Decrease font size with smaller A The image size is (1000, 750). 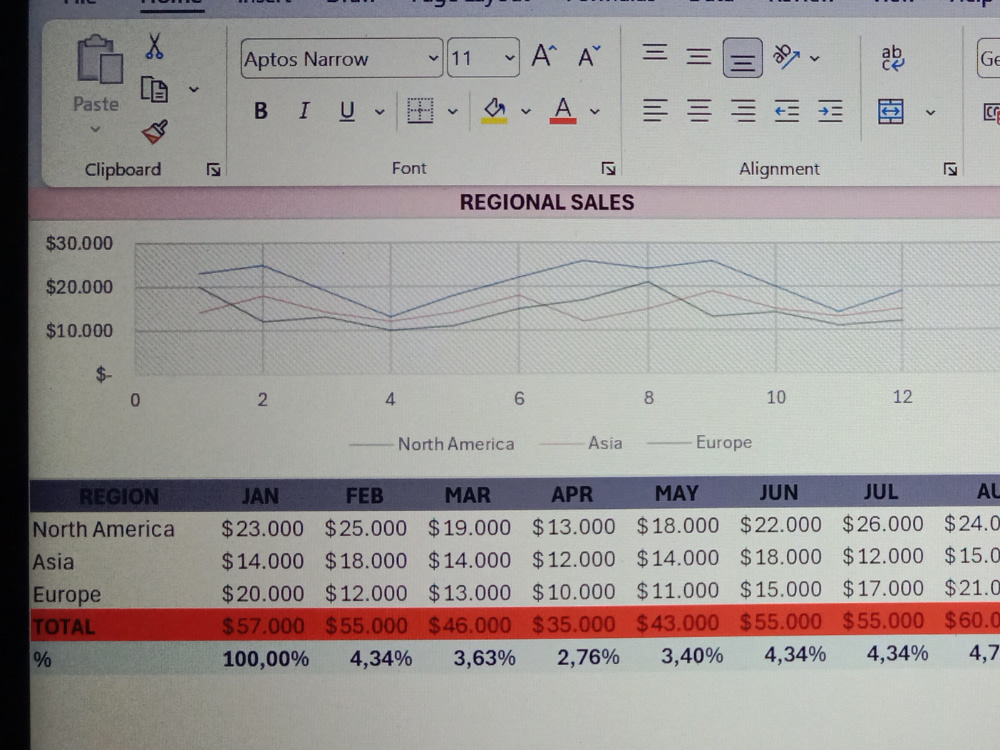(x=589, y=57)
